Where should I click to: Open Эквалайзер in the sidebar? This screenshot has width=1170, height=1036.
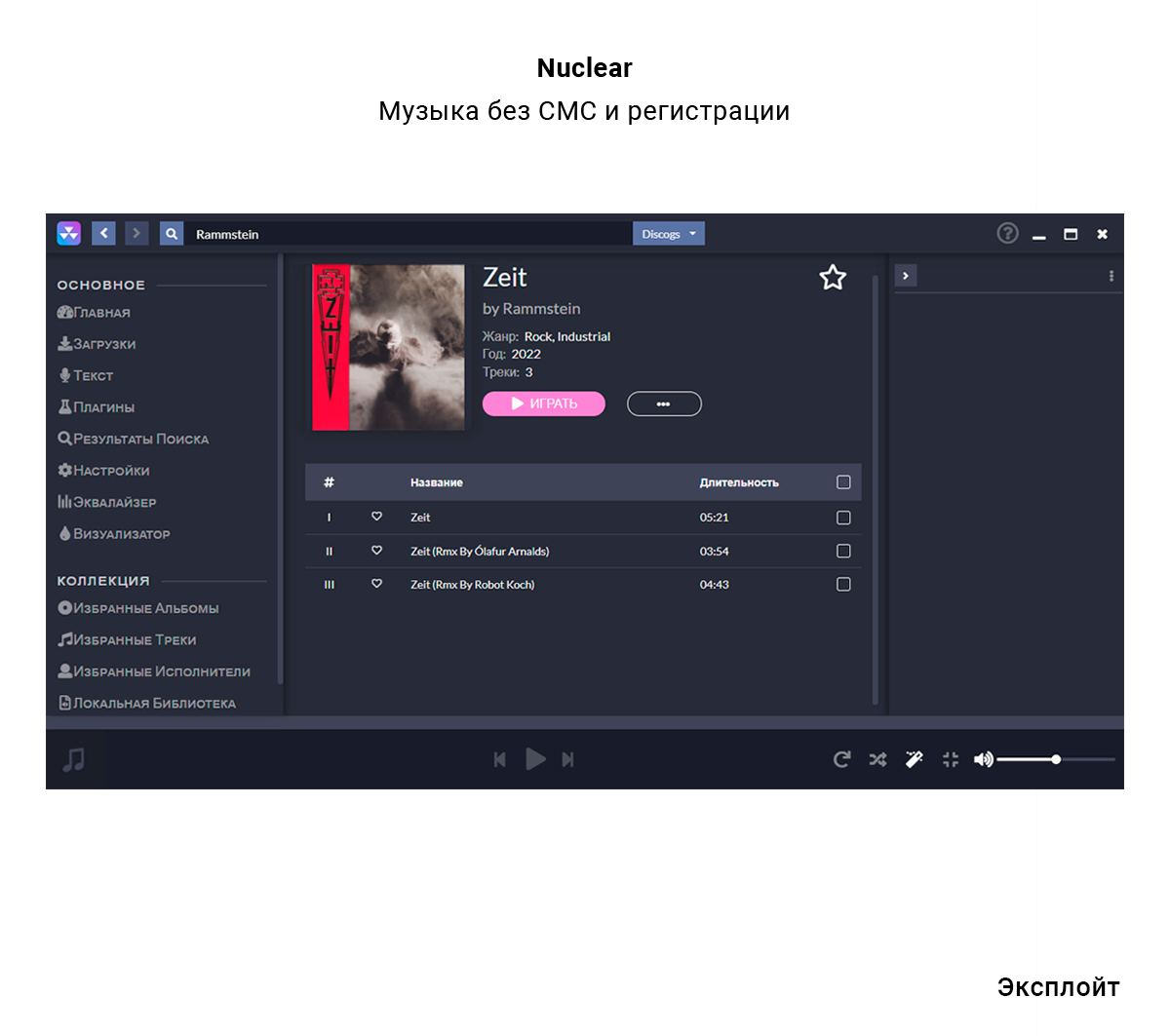tap(106, 502)
